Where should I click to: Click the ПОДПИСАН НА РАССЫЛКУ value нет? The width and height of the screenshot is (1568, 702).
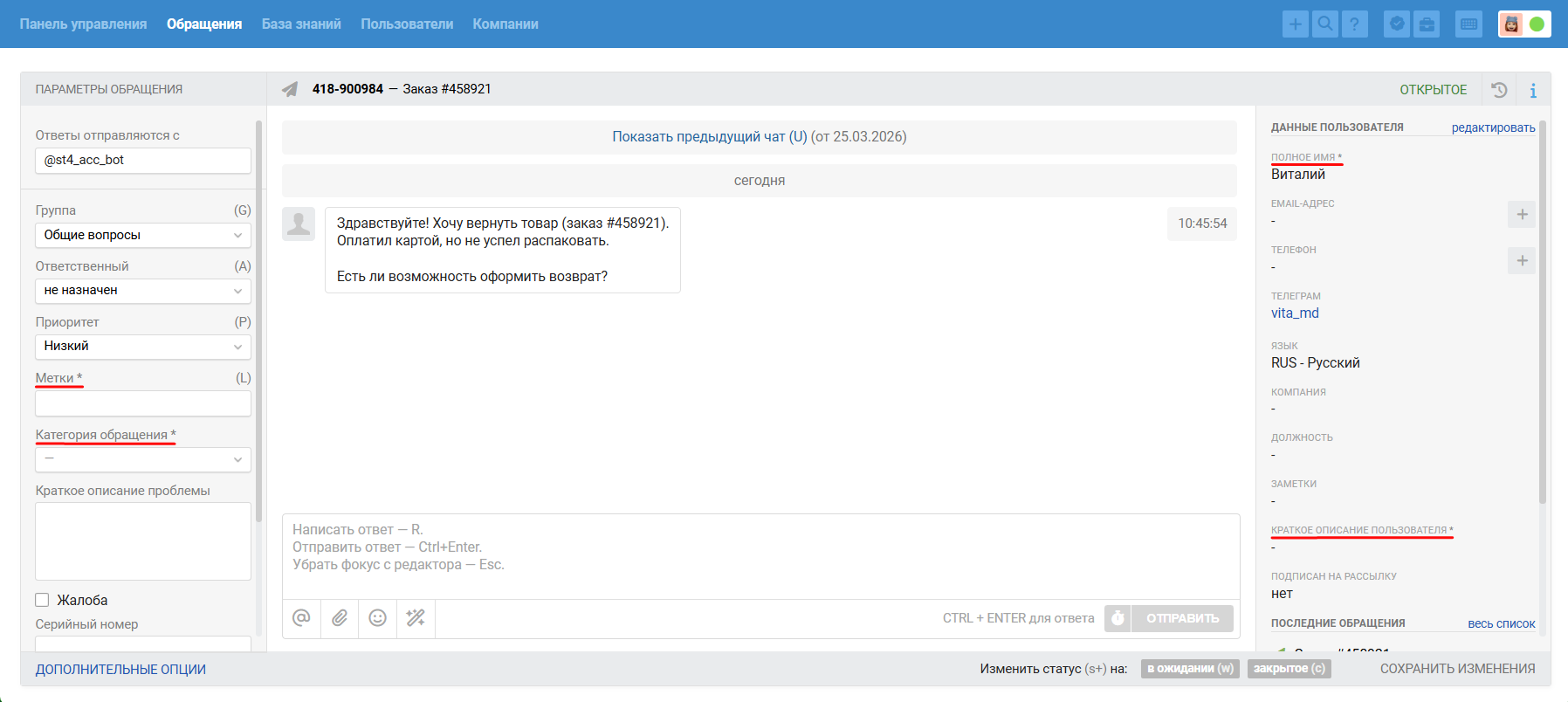tap(1282, 594)
